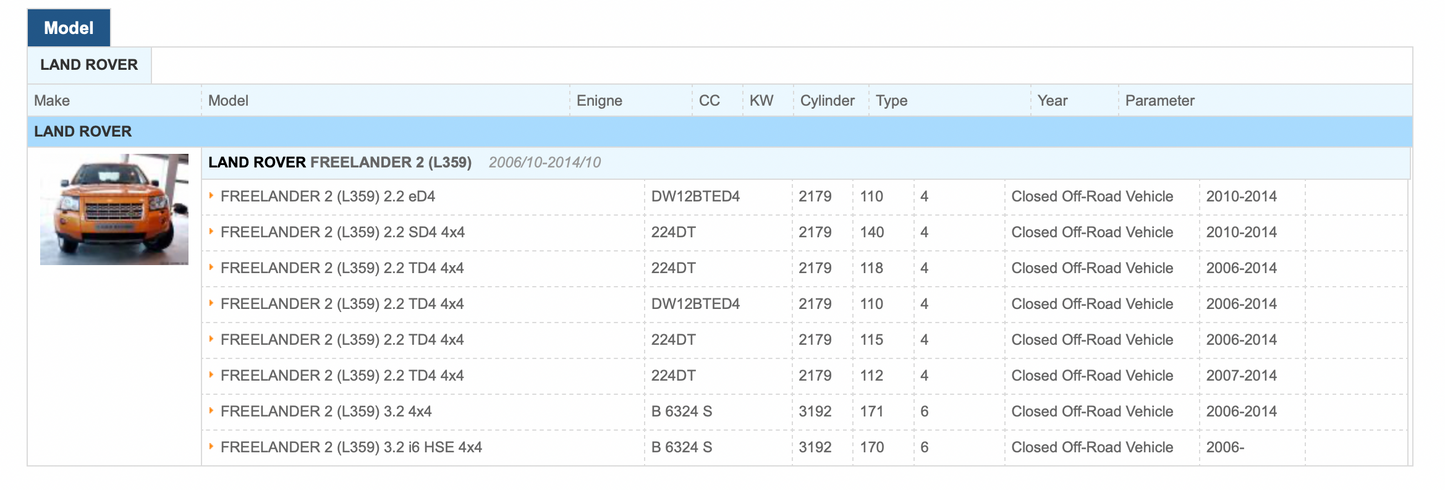Screen dimensions: 1445x490
Task: Click the Cylinder column header
Action: tap(827, 100)
